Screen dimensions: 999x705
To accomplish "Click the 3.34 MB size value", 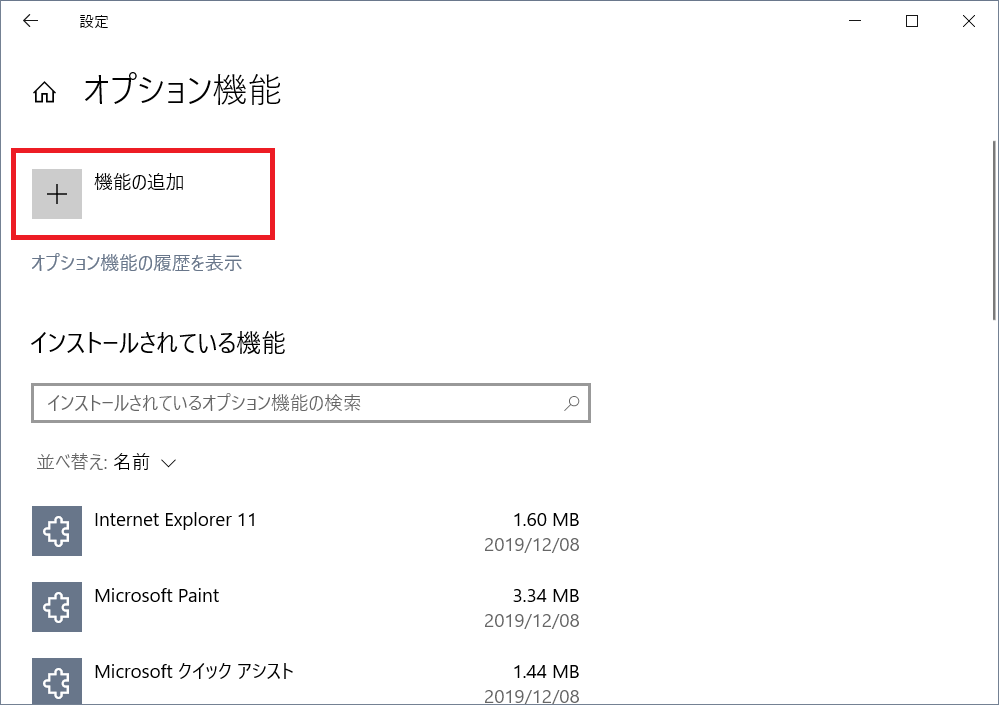I will pyautogui.click(x=546, y=595).
